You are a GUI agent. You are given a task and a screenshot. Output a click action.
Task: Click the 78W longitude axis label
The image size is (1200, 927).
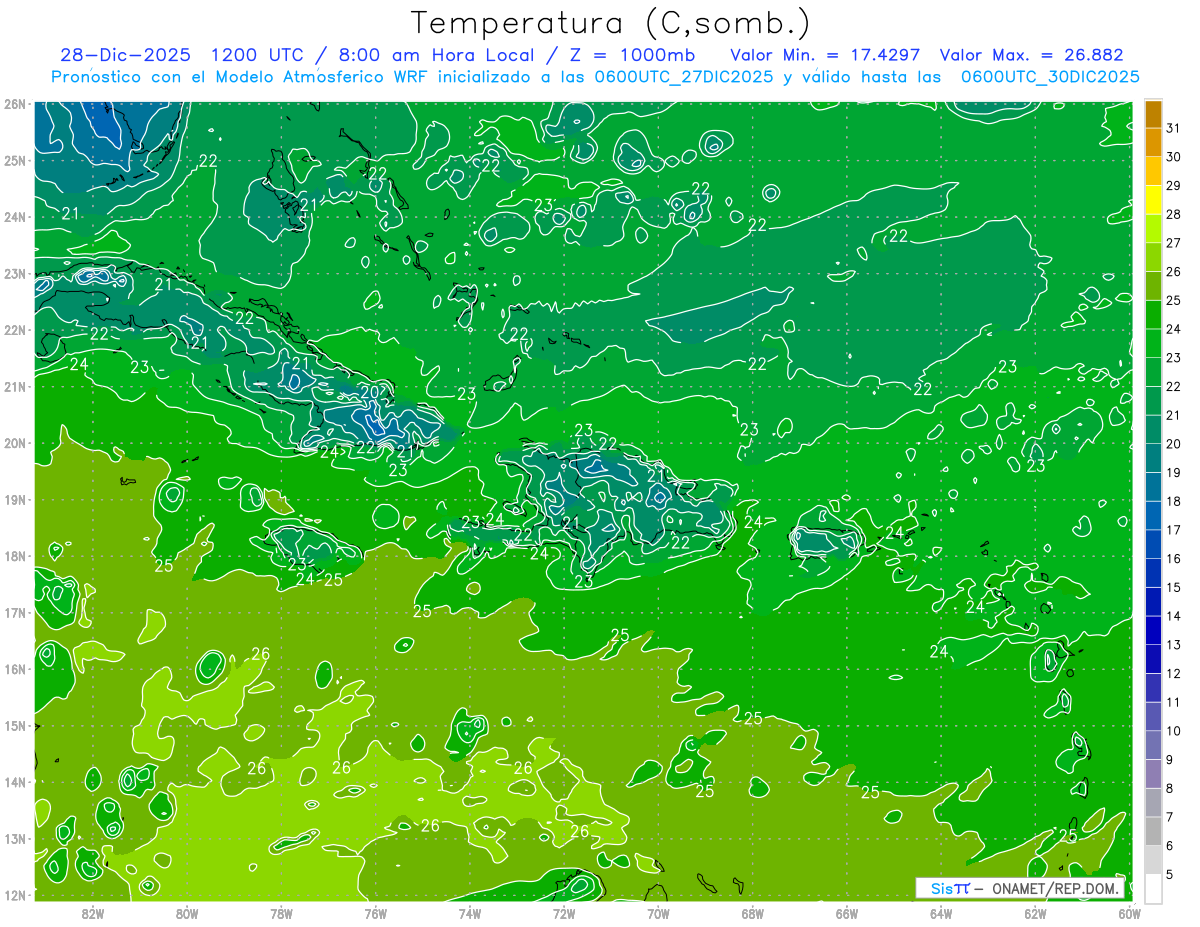281,912
